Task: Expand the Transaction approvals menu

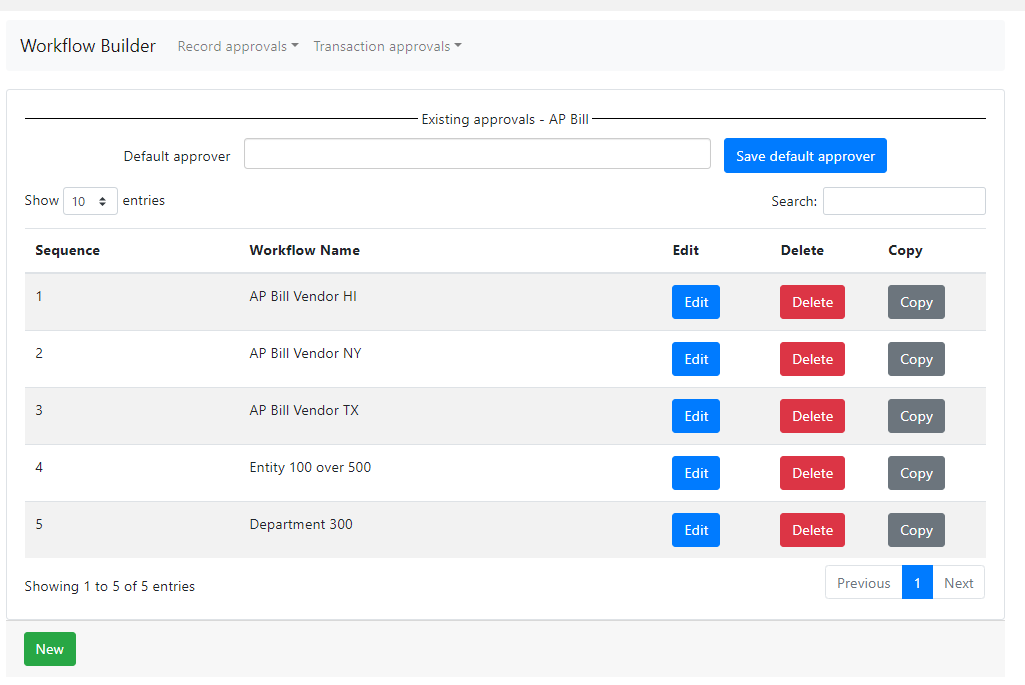Action: pyautogui.click(x=387, y=46)
